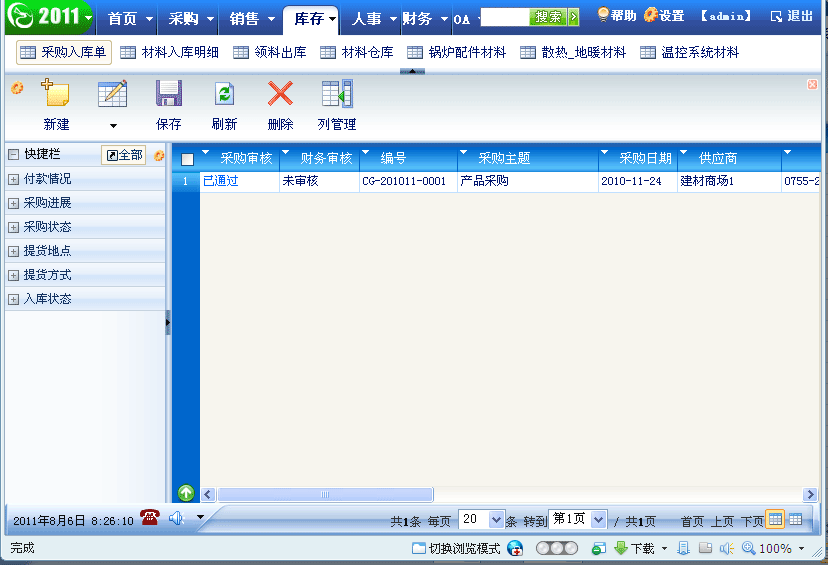Click the 删除 red X icon
The image size is (828, 565).
tap(280, 93)
